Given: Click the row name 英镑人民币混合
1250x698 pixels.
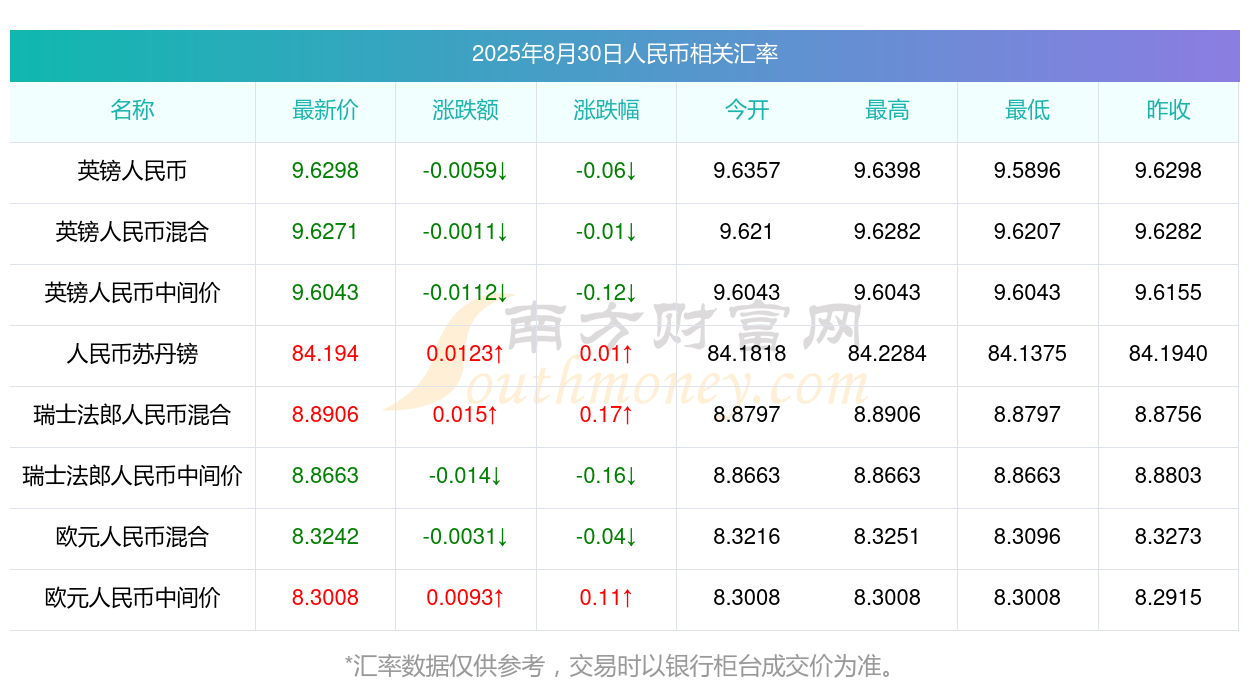Looking at the screenshot, I should 132,232.
